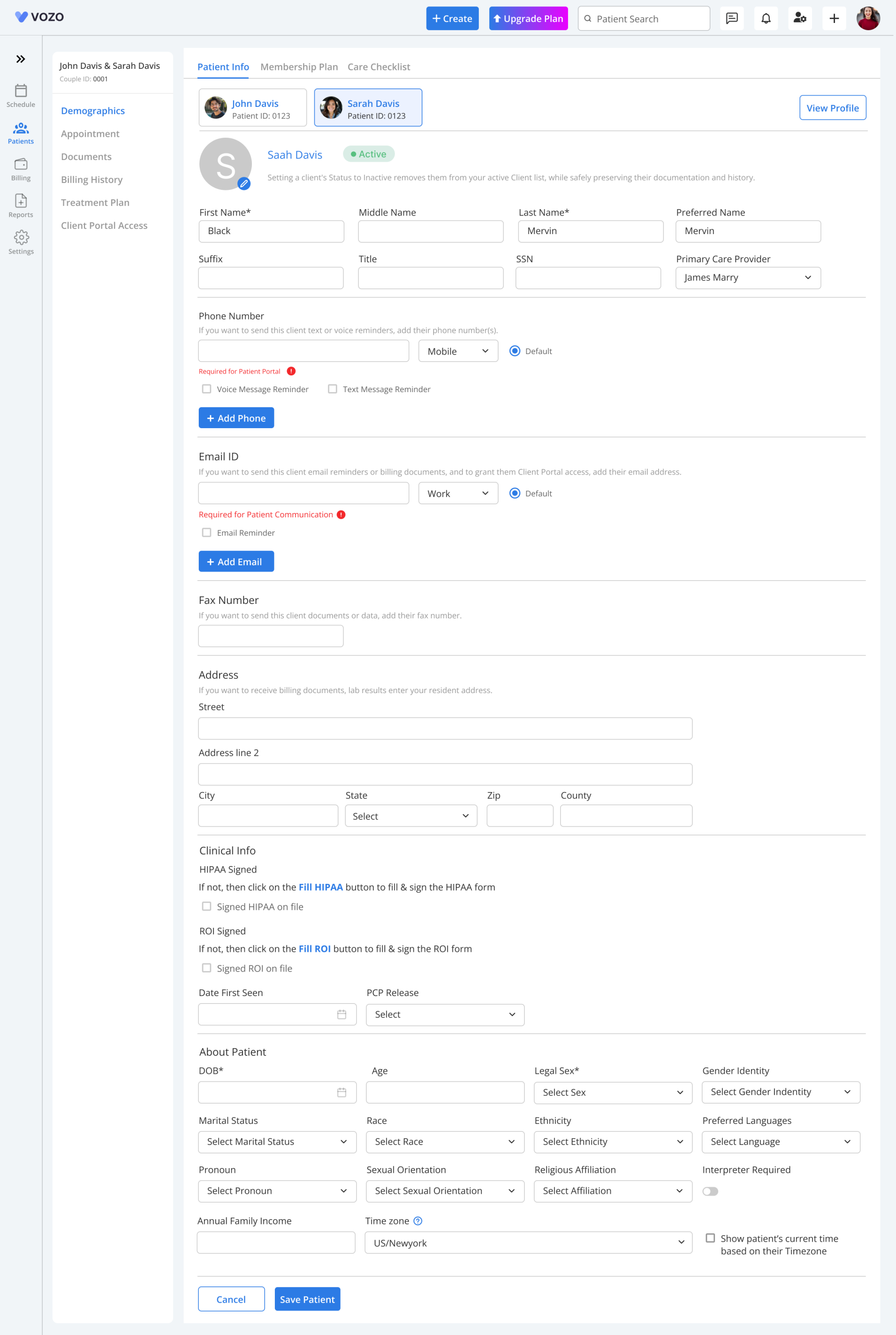Viewport: 896px width, 1335px height.
Task: Open Treatment Plan in patient menu
Action: (x=95, y=202)
